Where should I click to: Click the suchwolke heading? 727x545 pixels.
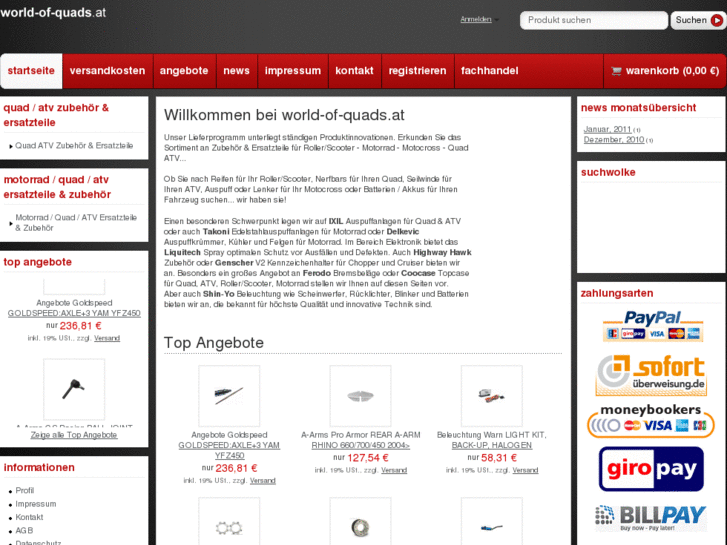coord(608,173)
